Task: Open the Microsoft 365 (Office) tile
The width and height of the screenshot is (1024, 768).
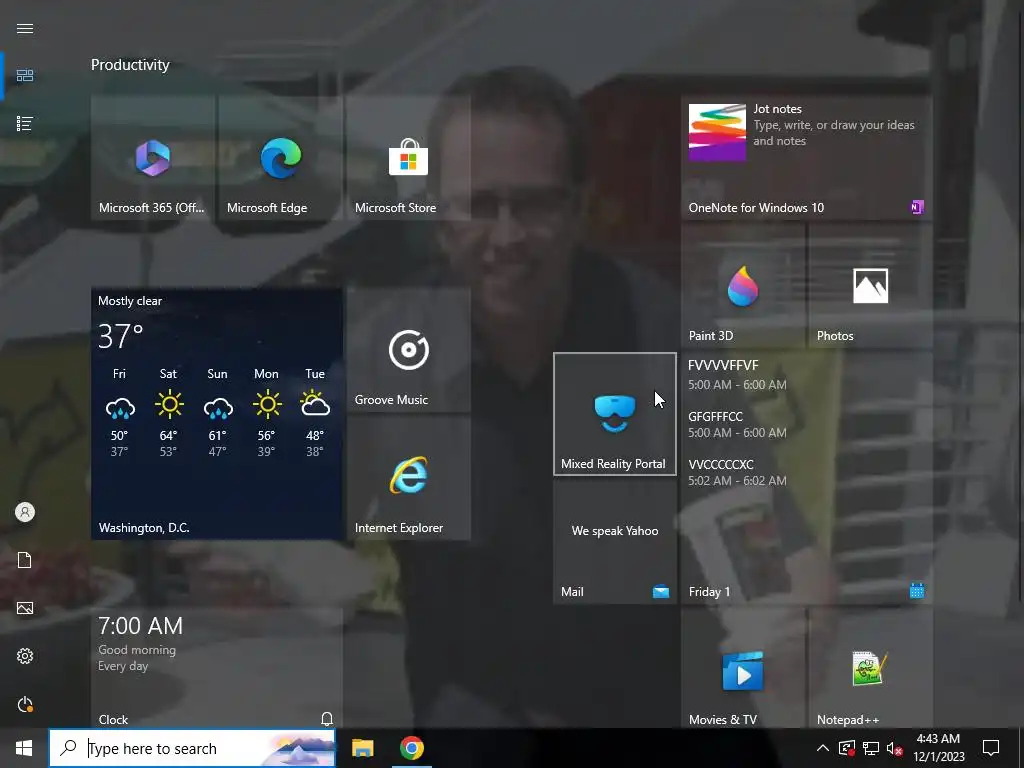Action: coord(153,157)
